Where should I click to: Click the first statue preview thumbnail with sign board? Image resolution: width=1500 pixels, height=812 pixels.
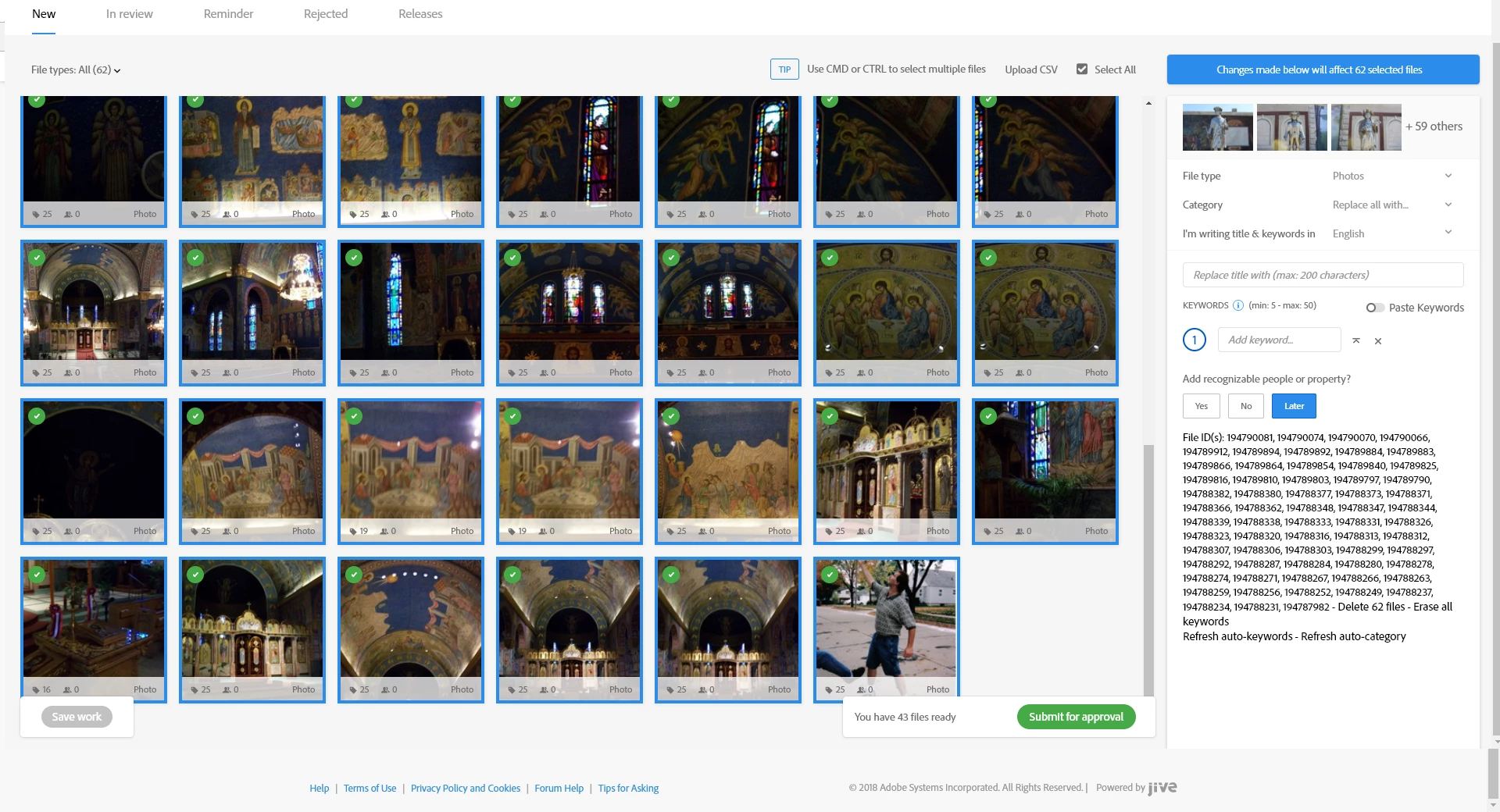(1217, 127)
